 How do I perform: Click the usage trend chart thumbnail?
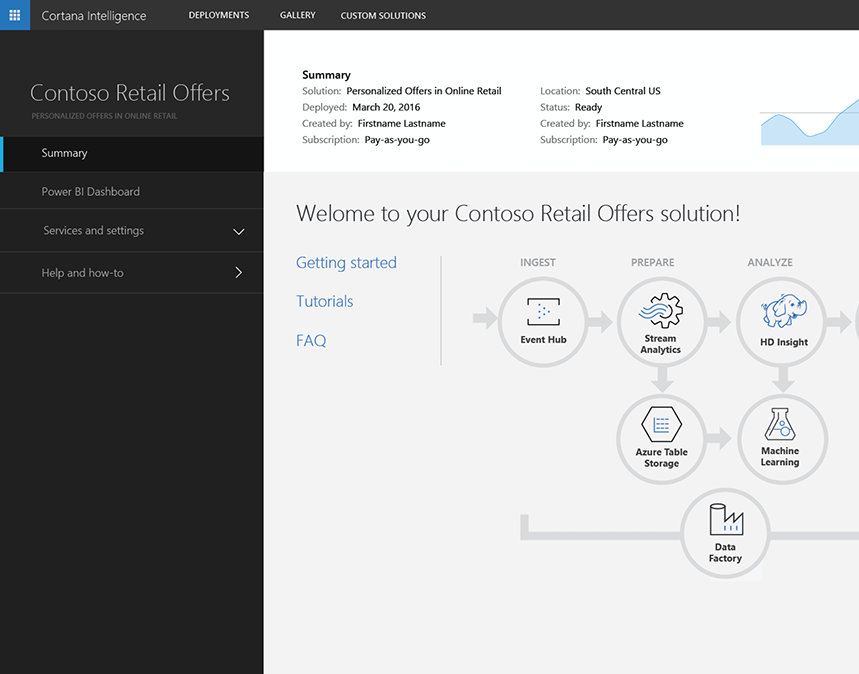(x=810, y=122)
